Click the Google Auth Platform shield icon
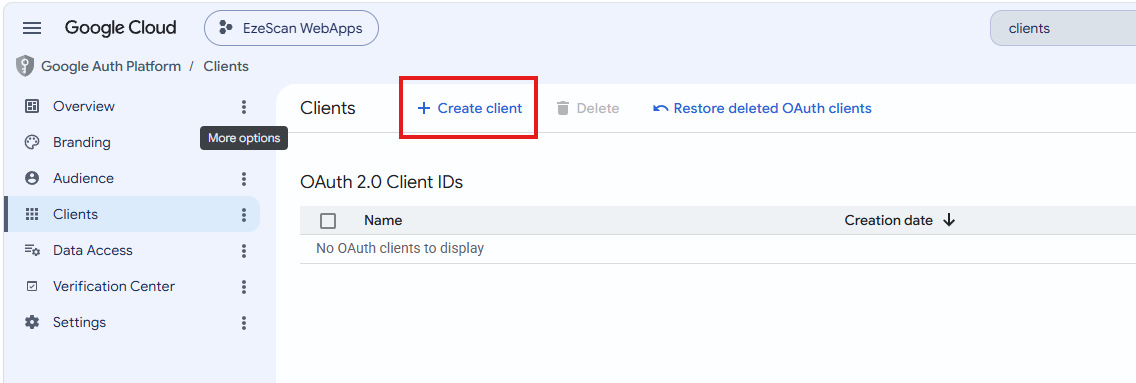The image size is (1136, 383). 25,67
